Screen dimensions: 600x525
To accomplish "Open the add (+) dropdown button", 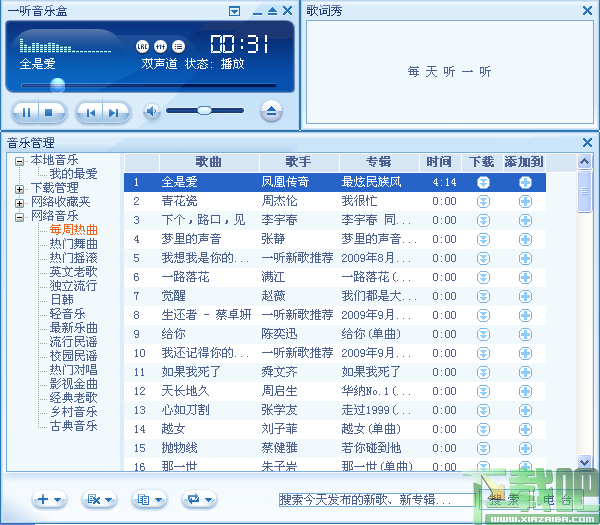I will pos(49,499).
